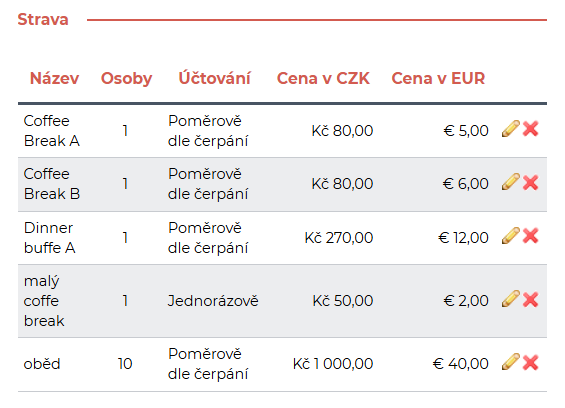Remove the malý coffe break item

pyautogui.click(x=530, y=299)
